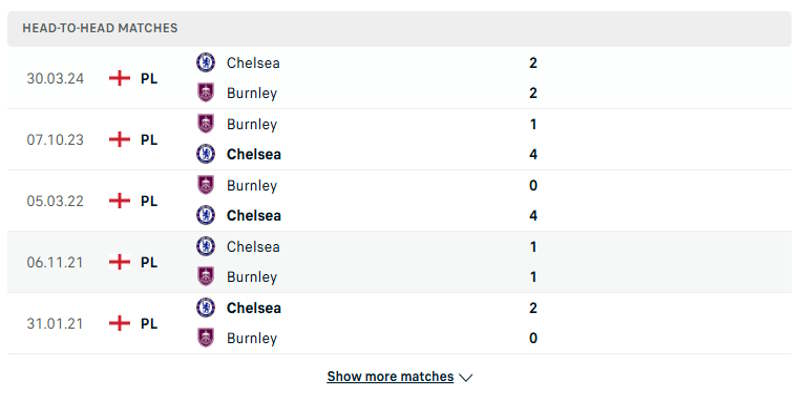Open the 06.11.21 match date
The width and height of the screenshot is (800, 400).
pos(55,262)
